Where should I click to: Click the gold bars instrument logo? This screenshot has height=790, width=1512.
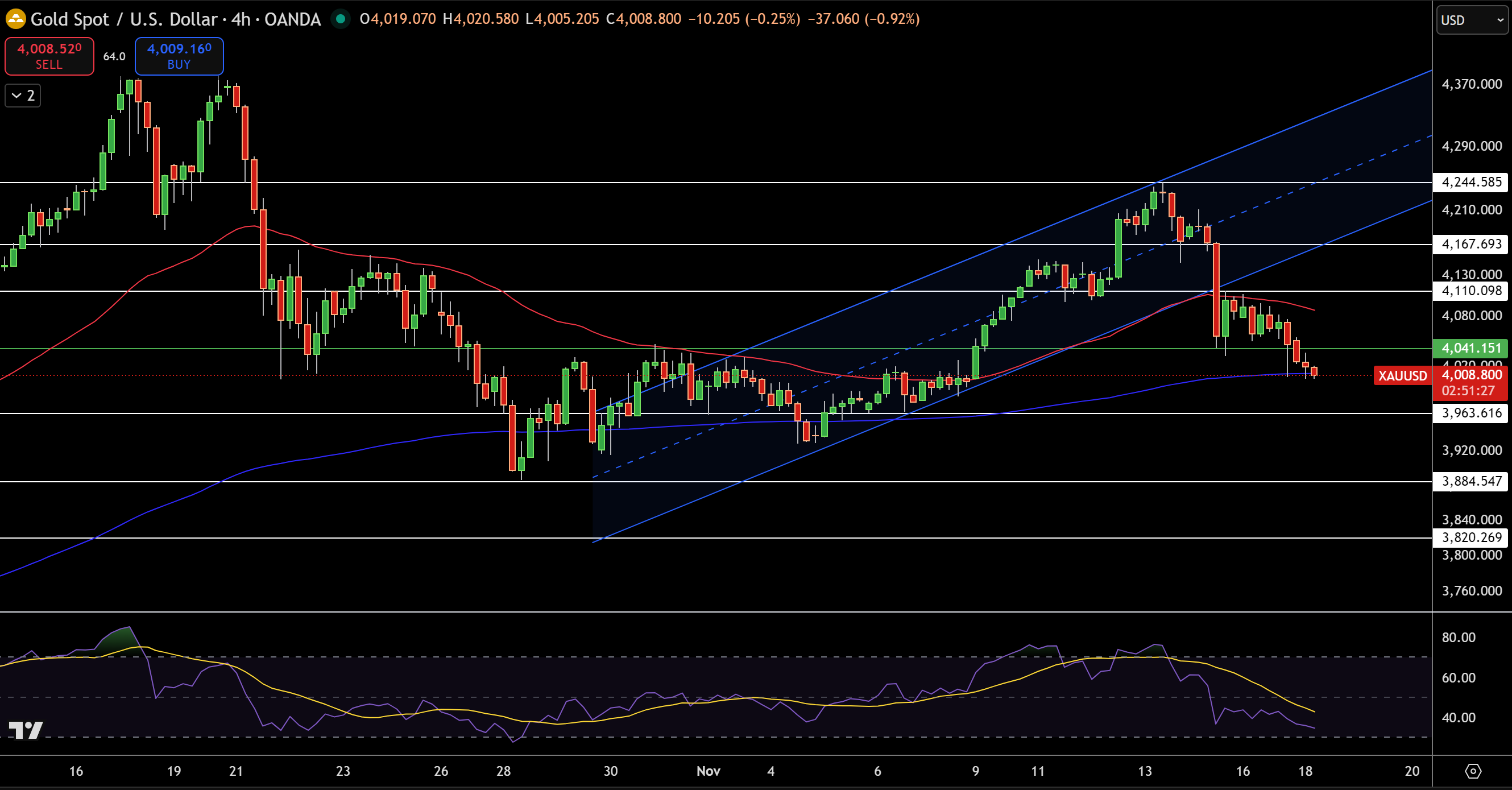16,19
